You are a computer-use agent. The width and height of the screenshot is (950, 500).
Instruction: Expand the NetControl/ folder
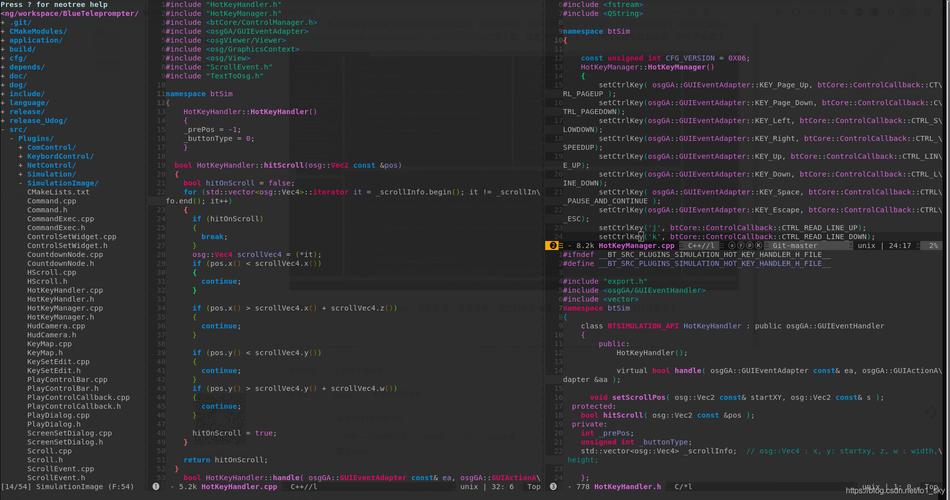21,165
